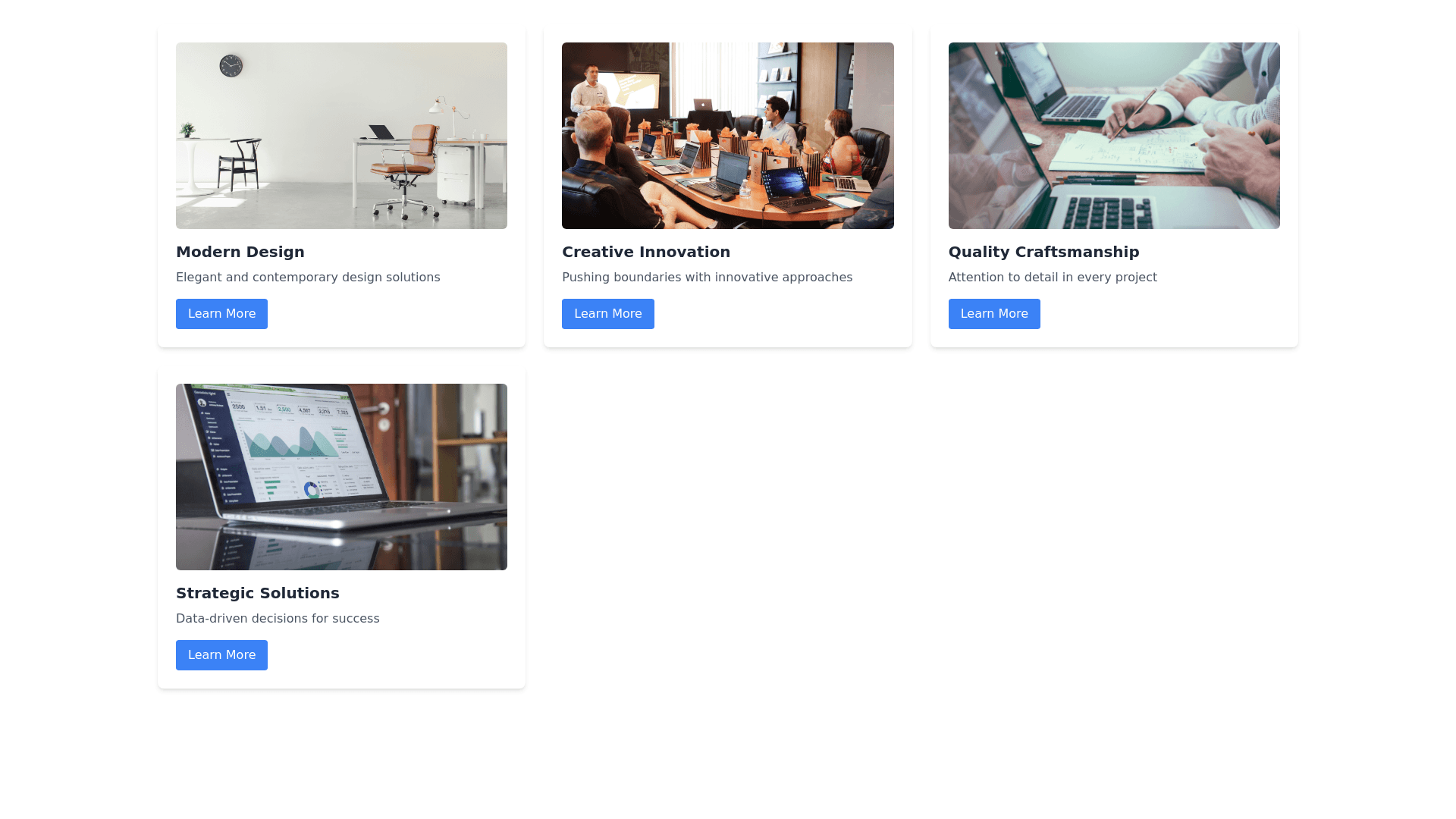Click the wall clock in office photo
This screenshot has height=819, width=1456.
tap(231, 66)
